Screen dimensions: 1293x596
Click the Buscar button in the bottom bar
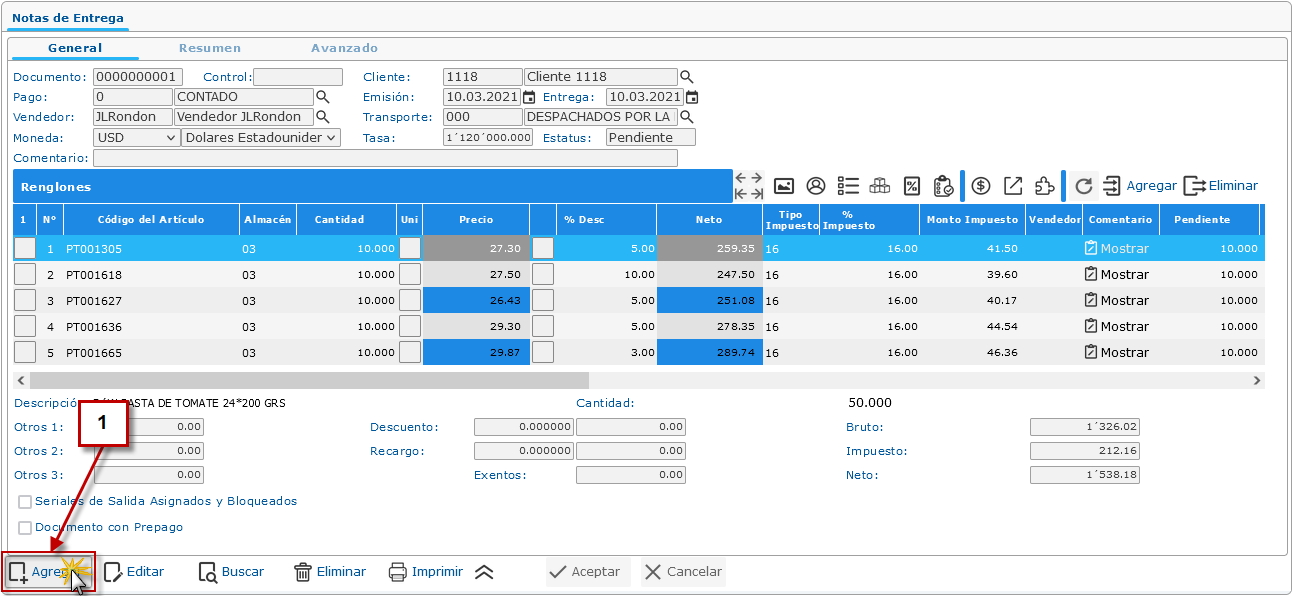(231, 572)
